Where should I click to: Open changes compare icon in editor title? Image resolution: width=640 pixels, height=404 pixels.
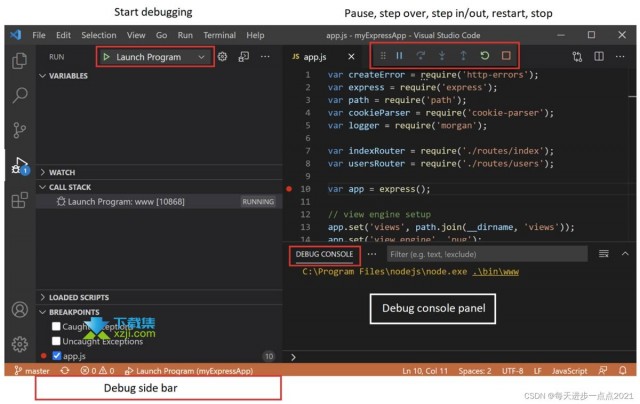pyautogui.click(x=577, y=56)
